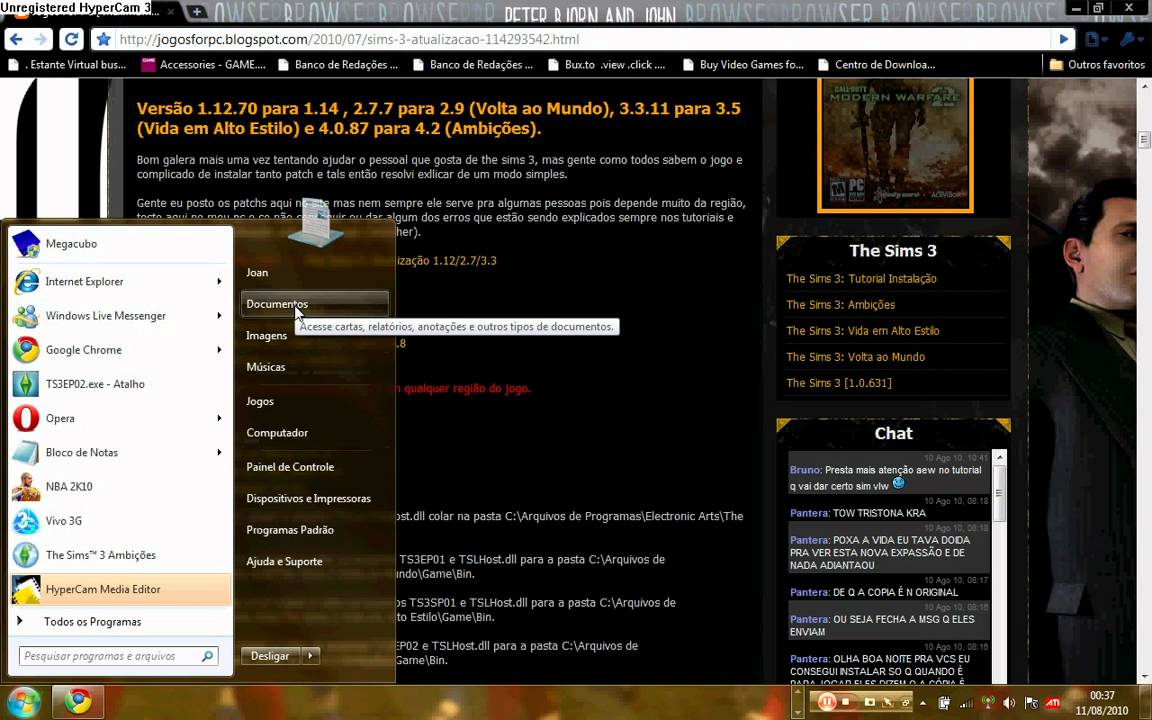Open Vivo 3G from the Start menu
The image size is (1152, 720).
pos(120,521)
